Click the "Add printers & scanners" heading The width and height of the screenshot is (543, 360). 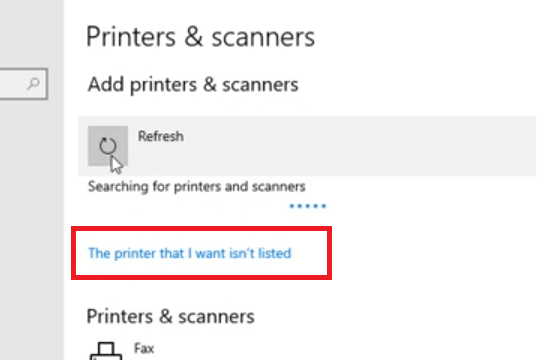193,84
